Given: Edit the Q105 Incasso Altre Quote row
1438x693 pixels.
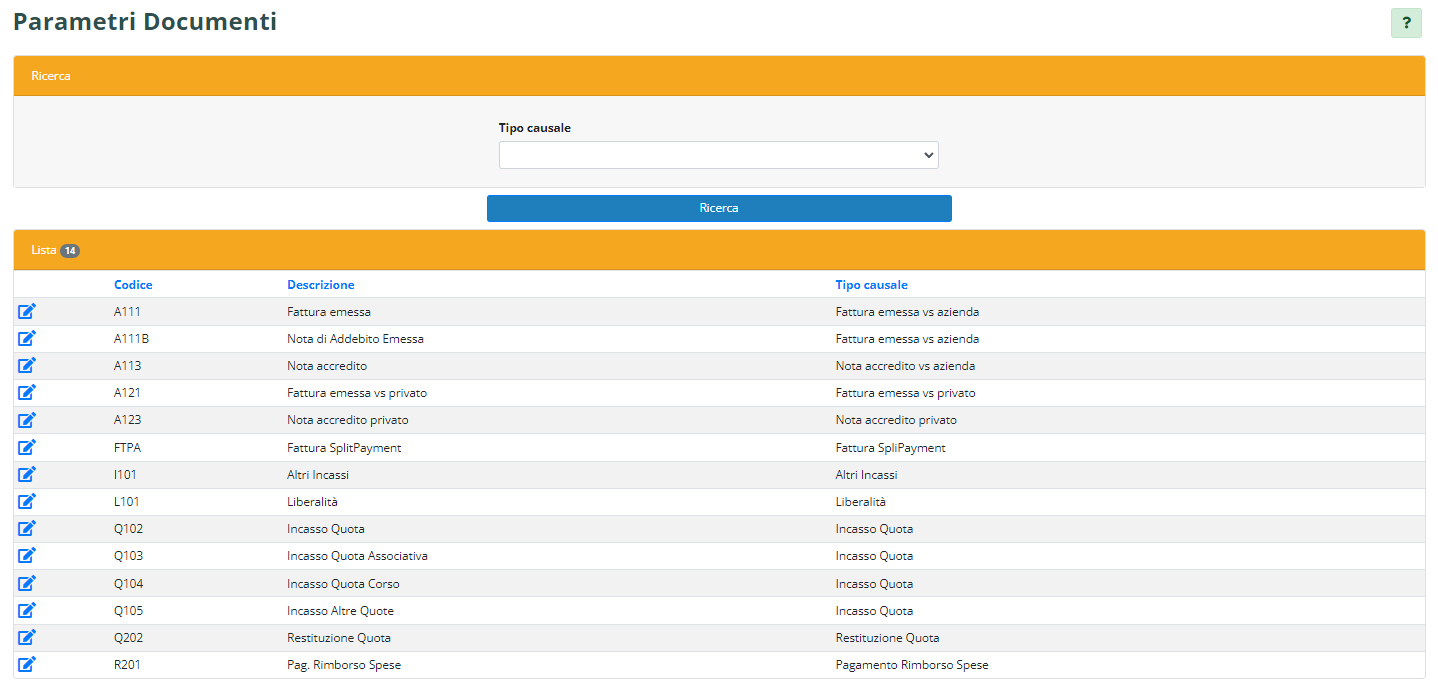Looking at the screenshot, I should coord(27,610).
